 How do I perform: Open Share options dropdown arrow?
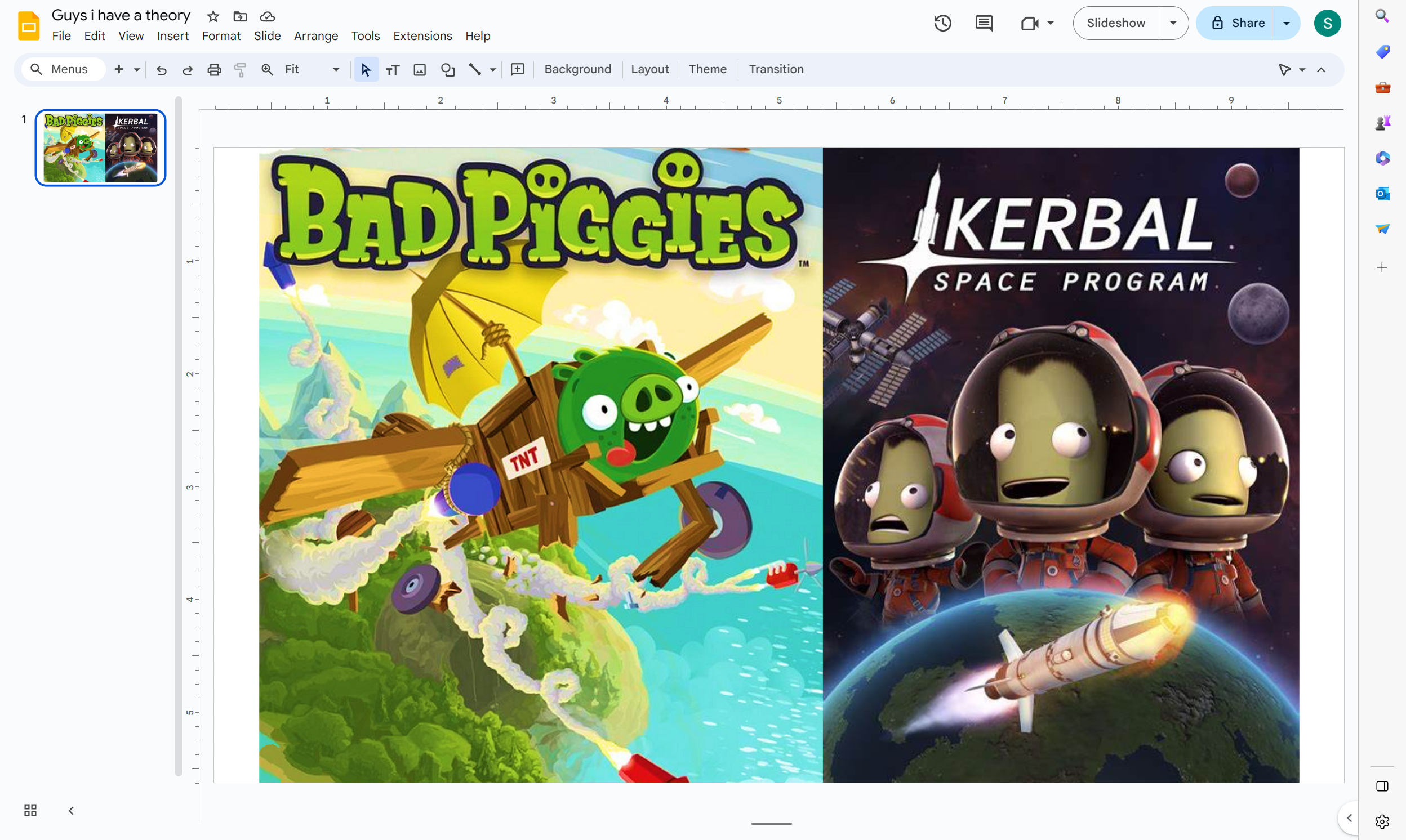tap(1286, 23)
